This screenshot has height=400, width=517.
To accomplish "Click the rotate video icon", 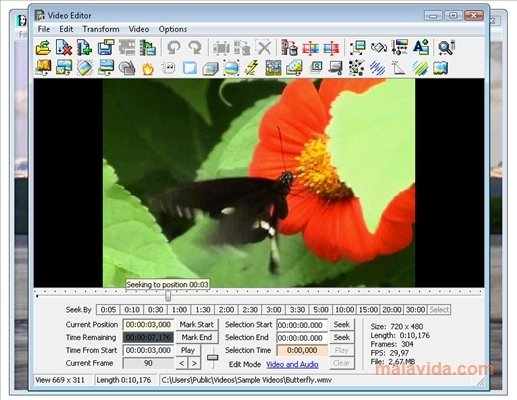I will click(x=379, y=48).
